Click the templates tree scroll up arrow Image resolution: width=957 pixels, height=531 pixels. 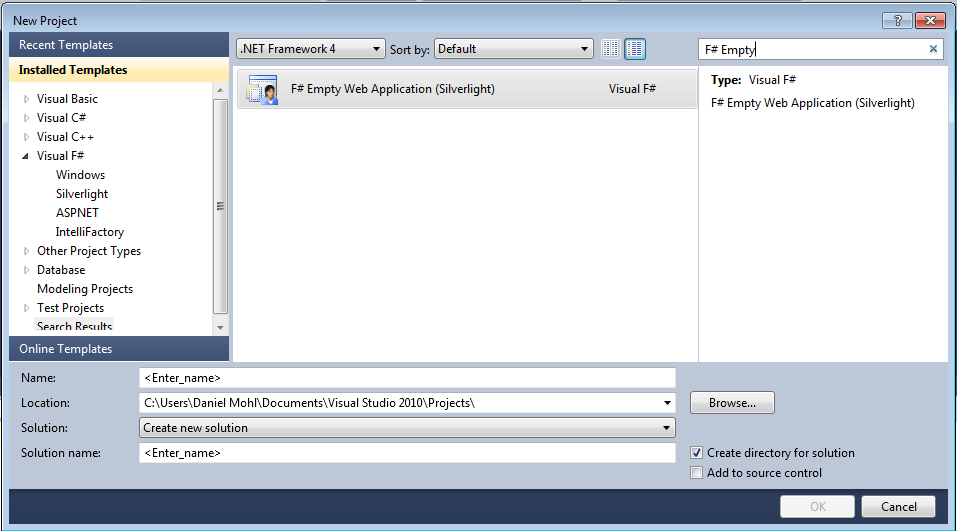point(220,90)
